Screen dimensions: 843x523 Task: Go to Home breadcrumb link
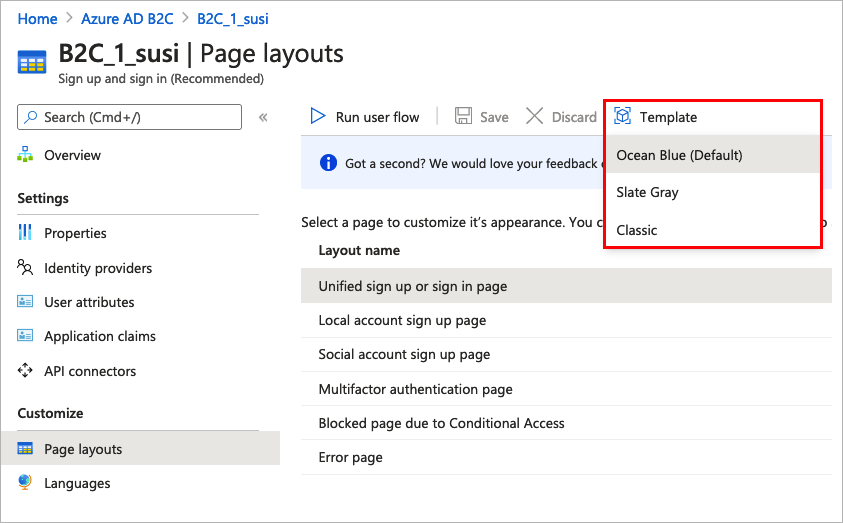[38, 19]
